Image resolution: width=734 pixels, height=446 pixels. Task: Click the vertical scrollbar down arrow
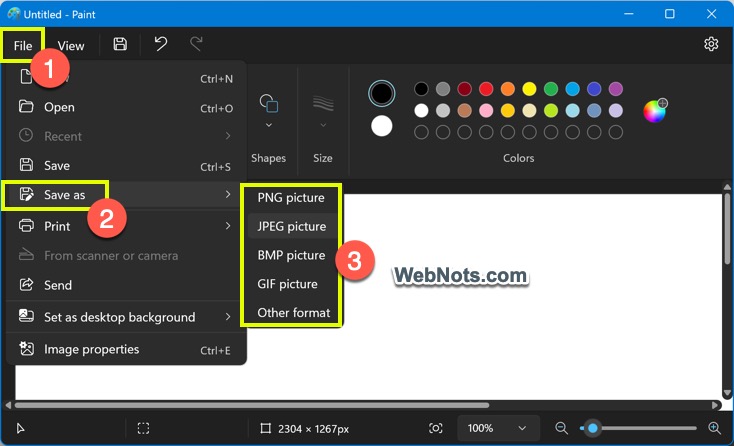(727, 393)
